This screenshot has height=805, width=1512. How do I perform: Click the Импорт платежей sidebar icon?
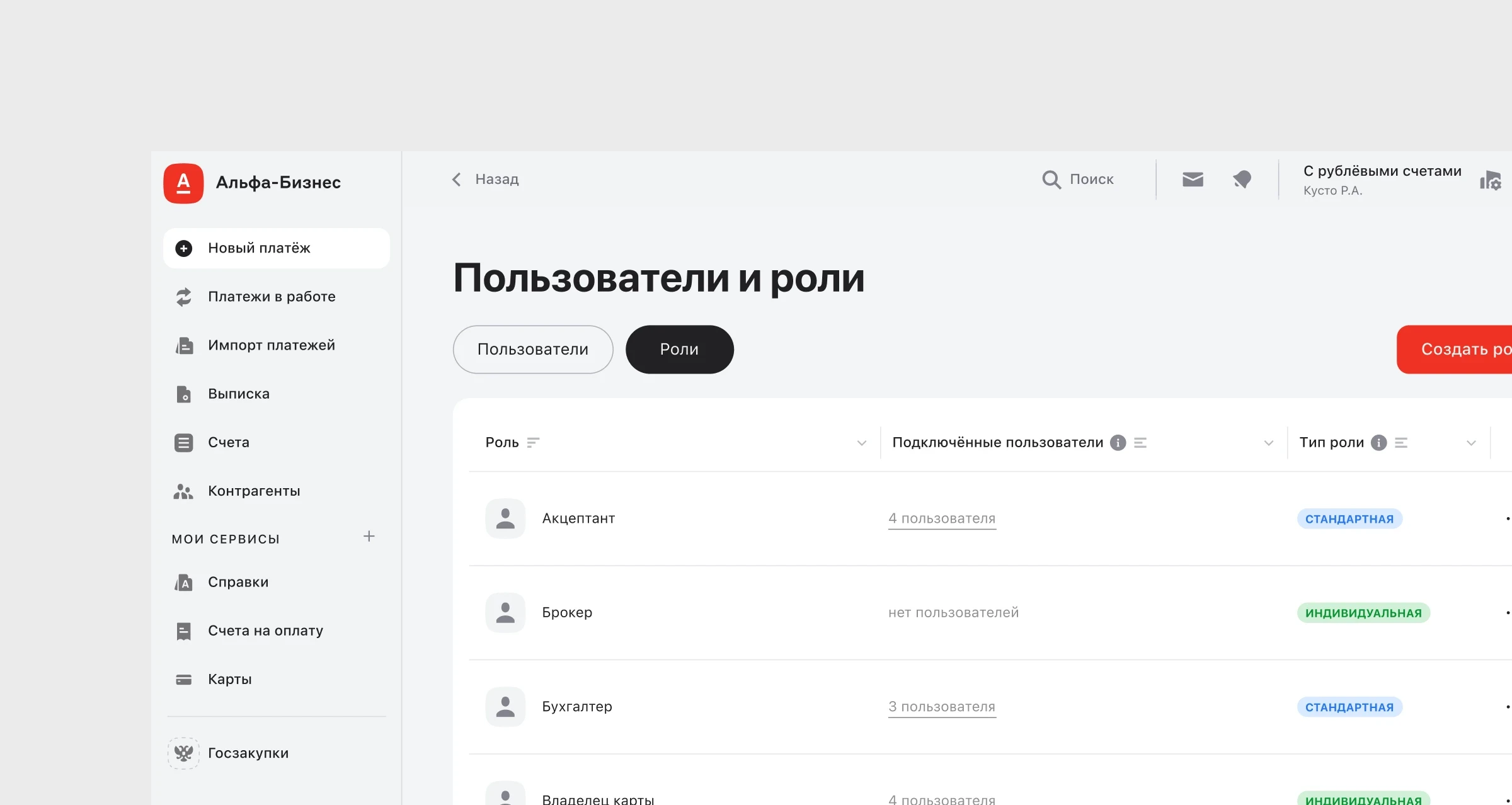coord(184,345)
